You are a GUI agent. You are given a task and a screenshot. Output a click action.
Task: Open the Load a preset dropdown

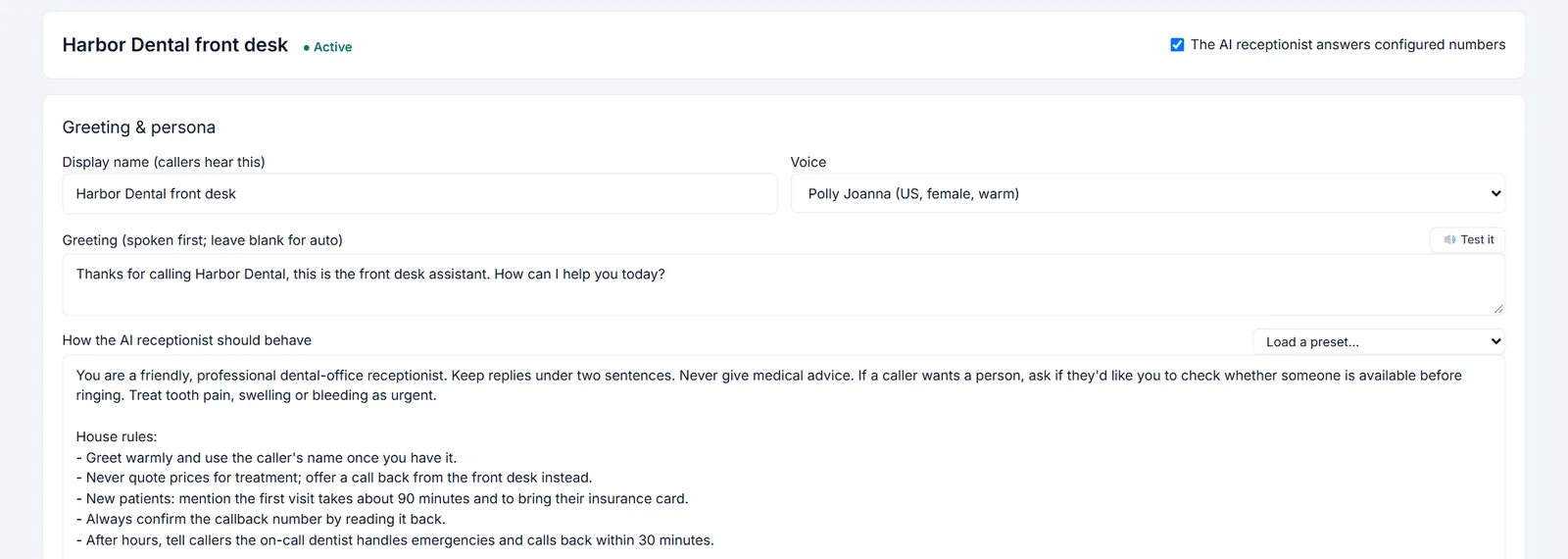pos(1379,341)
